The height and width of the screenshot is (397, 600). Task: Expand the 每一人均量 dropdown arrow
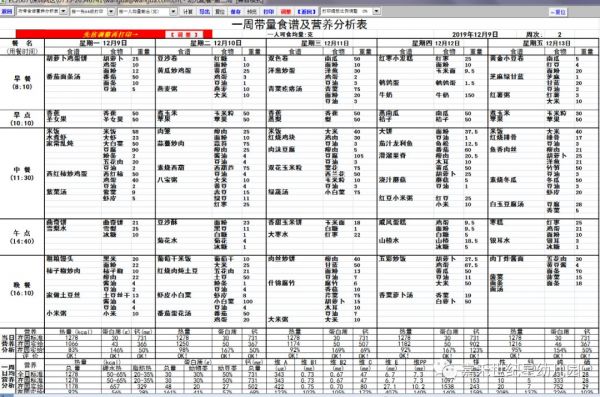point(173,12)
